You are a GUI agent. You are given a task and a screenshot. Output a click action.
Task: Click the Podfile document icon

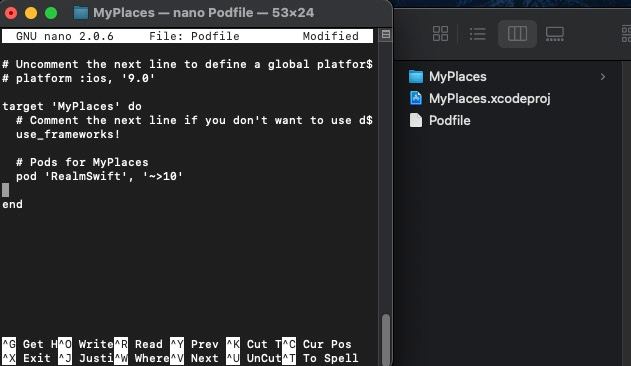(x=416, y=120)
